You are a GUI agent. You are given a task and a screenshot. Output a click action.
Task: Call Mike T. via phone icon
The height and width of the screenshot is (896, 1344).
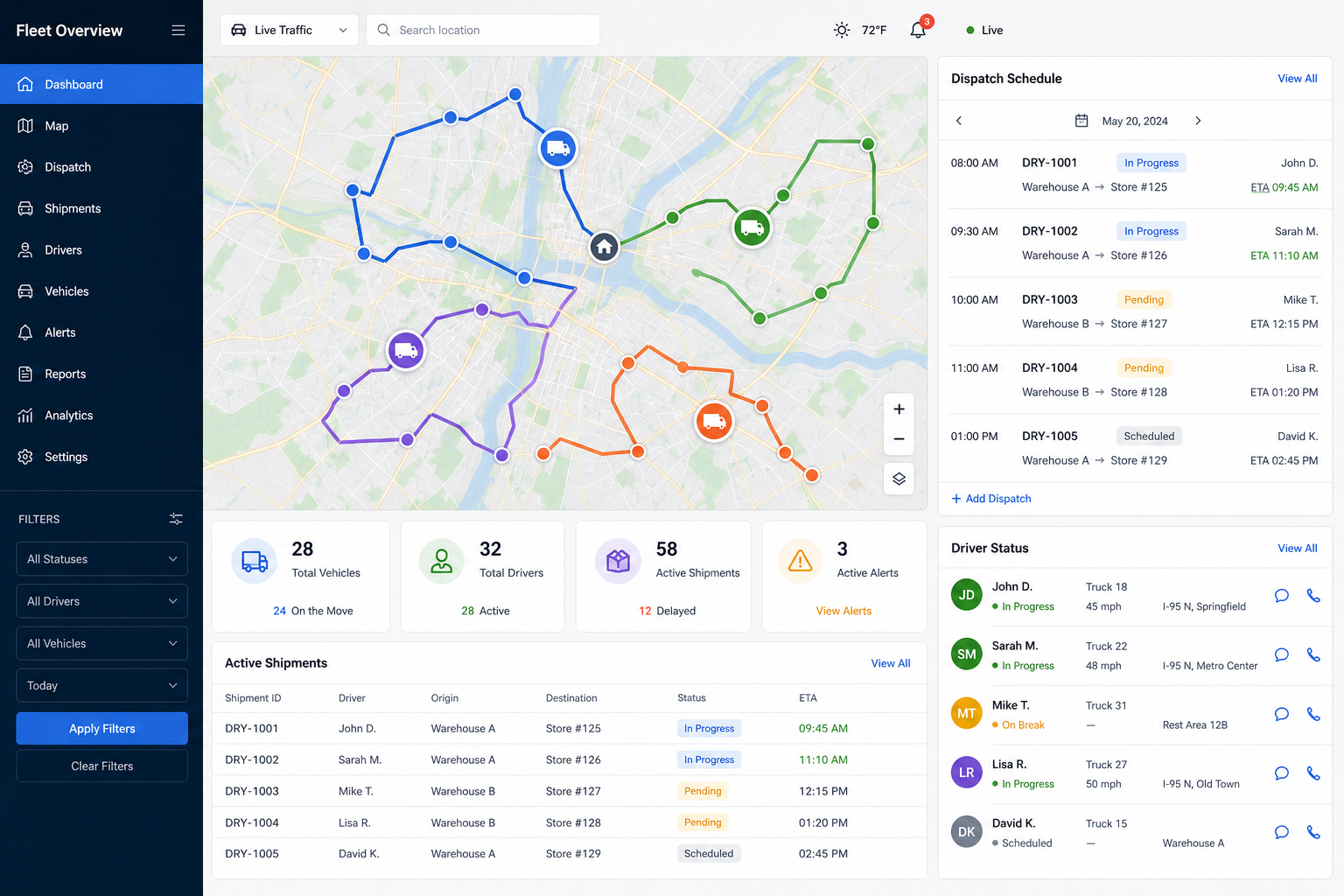click(1313, 714)
